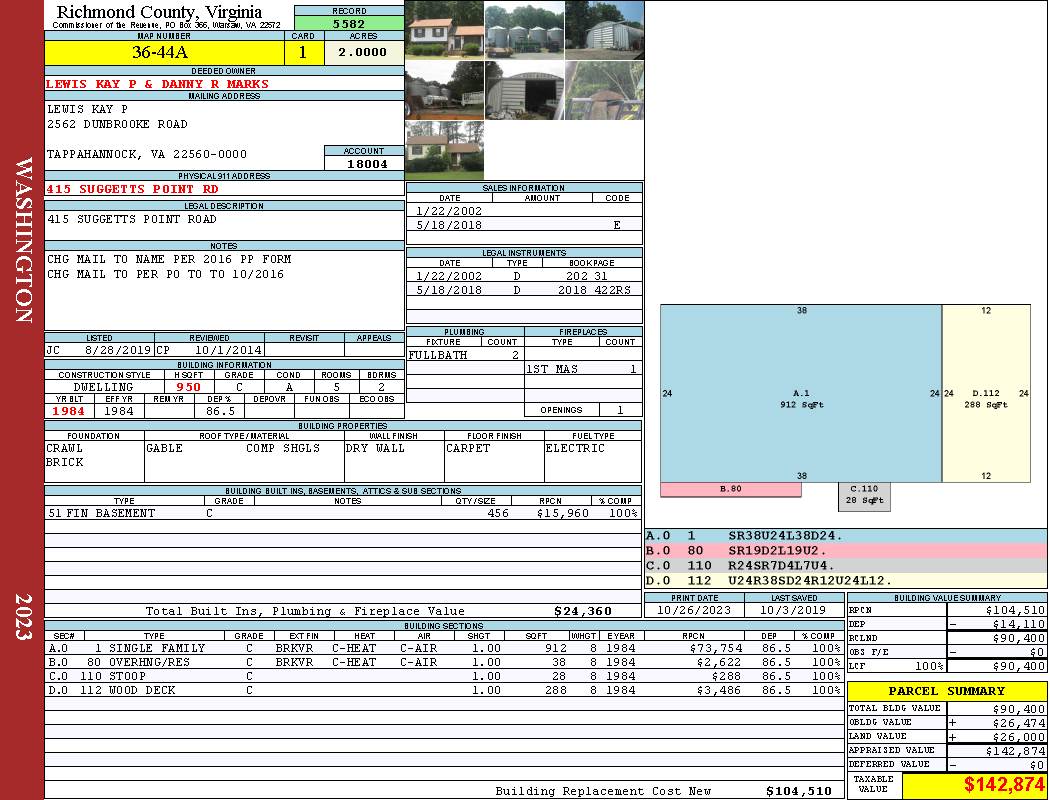1050x800 pixels.
Task: Select the 51 FIN BASEMENT built-ins row
Action: [342, 513]
